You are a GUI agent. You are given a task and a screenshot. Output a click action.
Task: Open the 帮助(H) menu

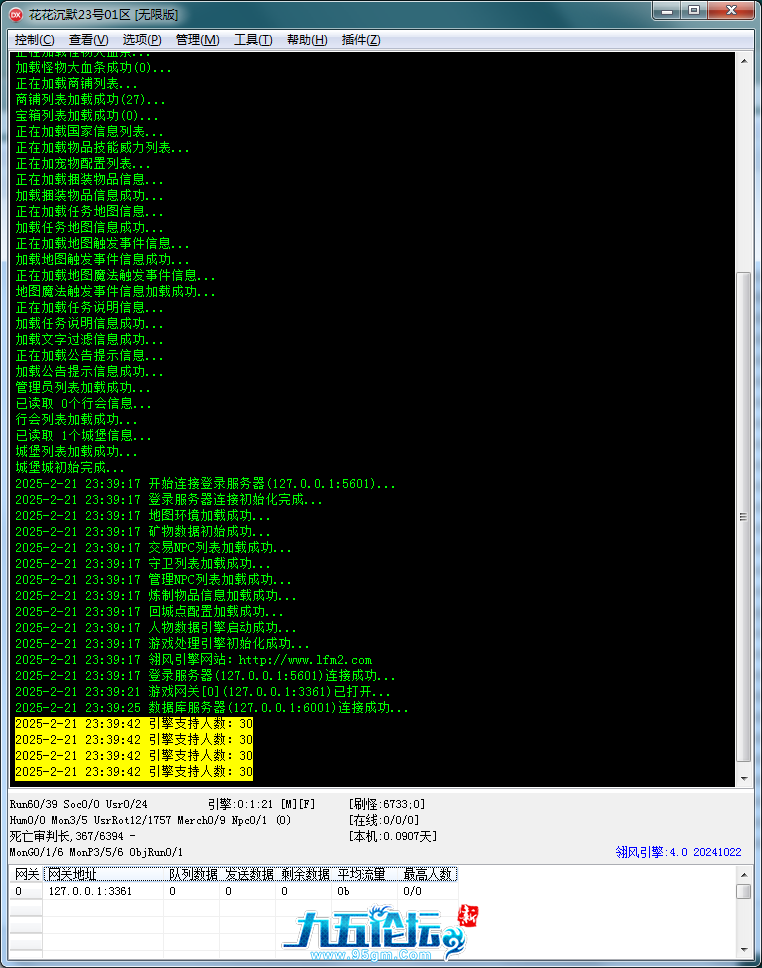pos(306,40)
